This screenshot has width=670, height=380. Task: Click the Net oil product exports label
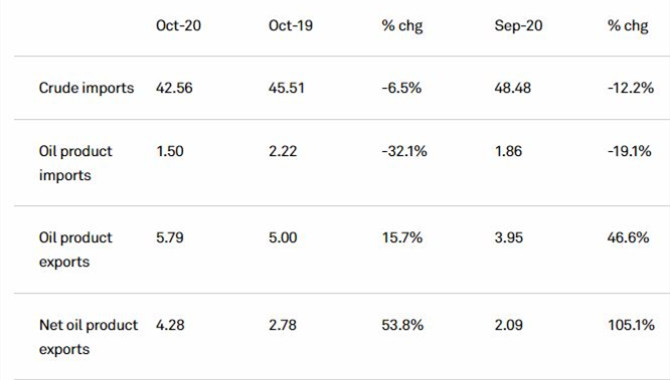(x=88, y=337)
